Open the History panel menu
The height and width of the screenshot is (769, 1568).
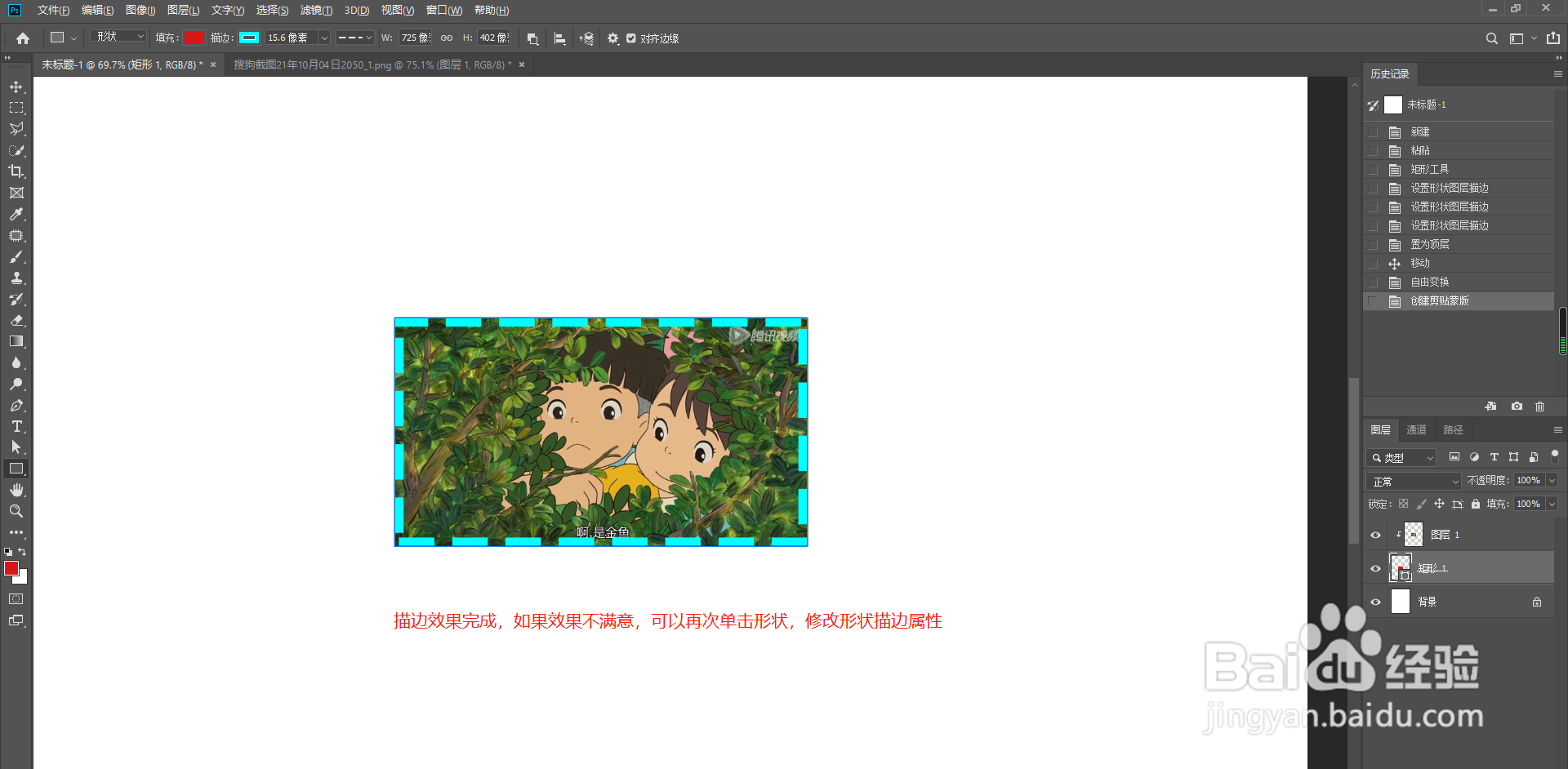coord(1557,74)
